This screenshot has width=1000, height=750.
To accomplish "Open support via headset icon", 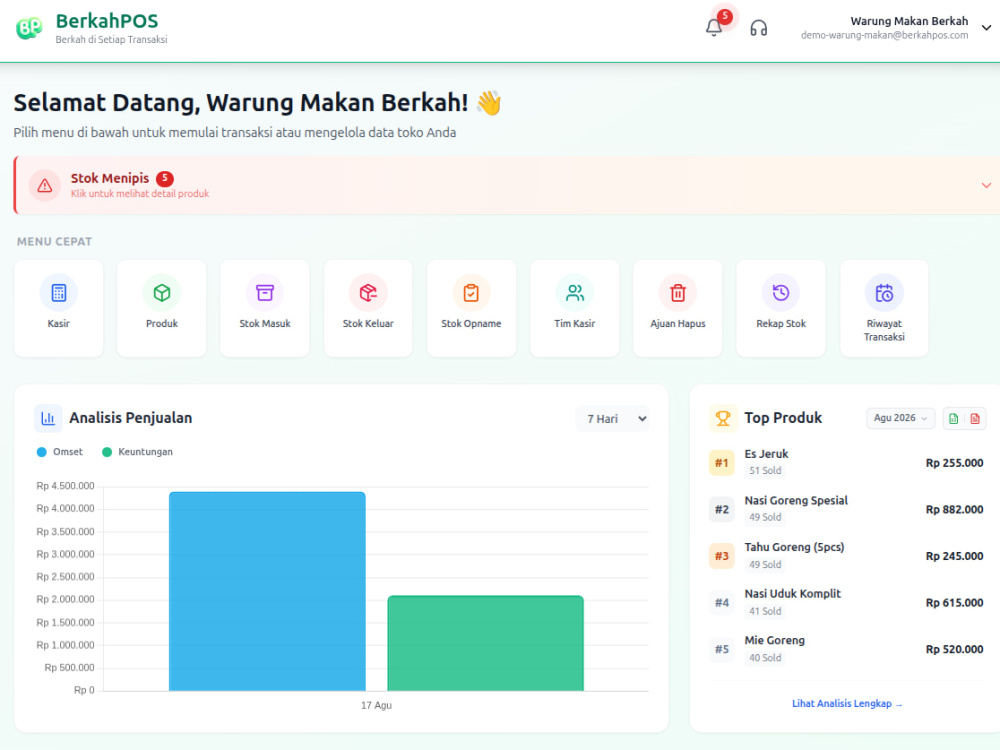I will click(758, 28).
